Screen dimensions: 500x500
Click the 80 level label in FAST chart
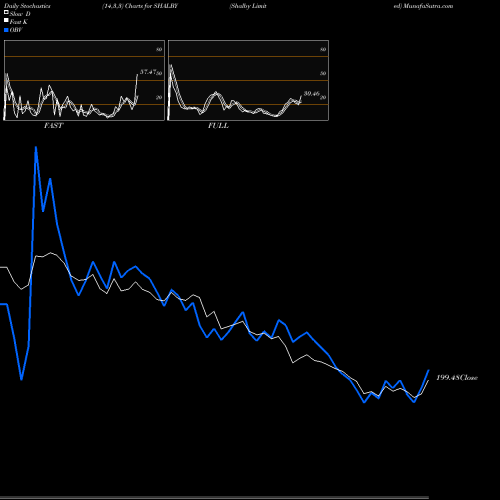(159, 49)
